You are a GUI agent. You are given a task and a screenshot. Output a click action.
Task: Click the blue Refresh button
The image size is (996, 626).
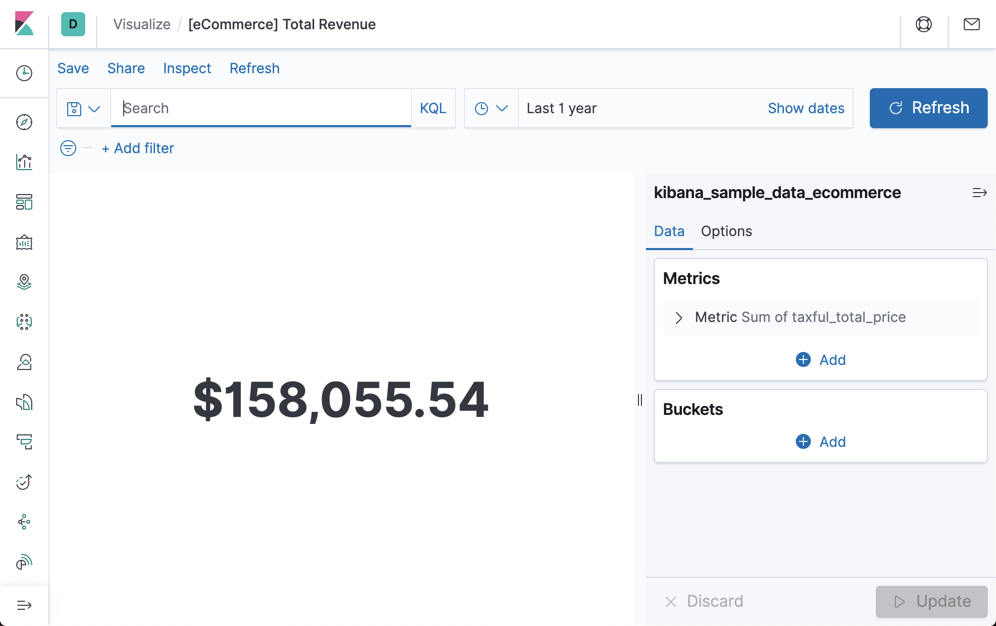pyautogui.click(x=928, y=108)
